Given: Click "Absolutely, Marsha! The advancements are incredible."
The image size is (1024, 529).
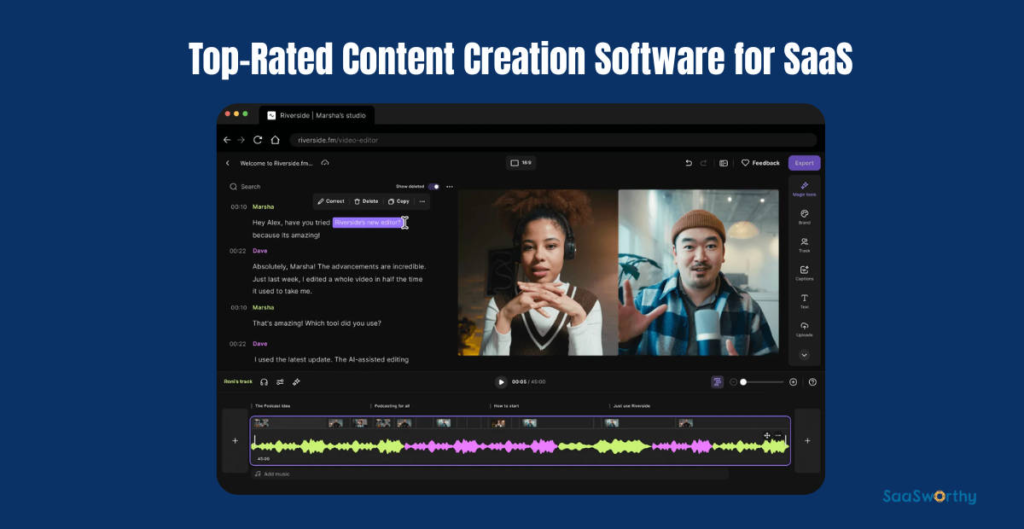Looking at the screenshot, I should pos(339,266).
